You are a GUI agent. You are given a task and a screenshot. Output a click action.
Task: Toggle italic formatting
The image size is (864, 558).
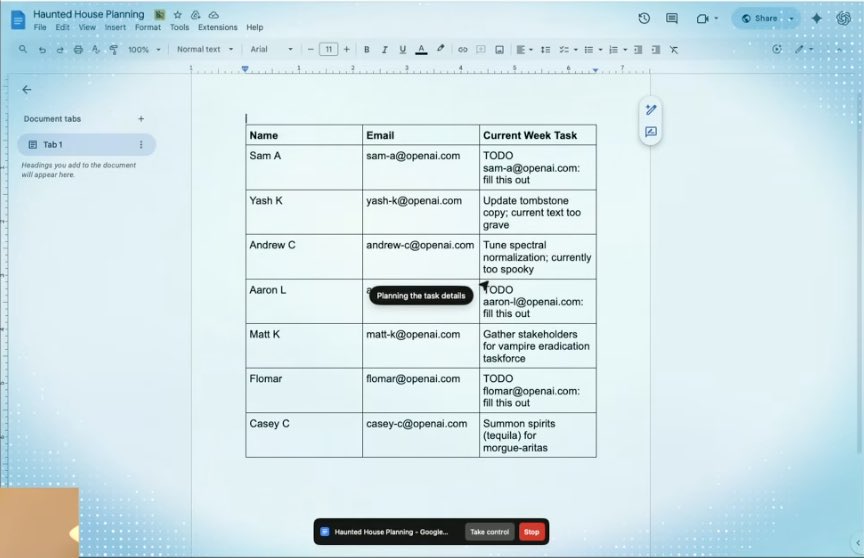(x=385, y=50)
